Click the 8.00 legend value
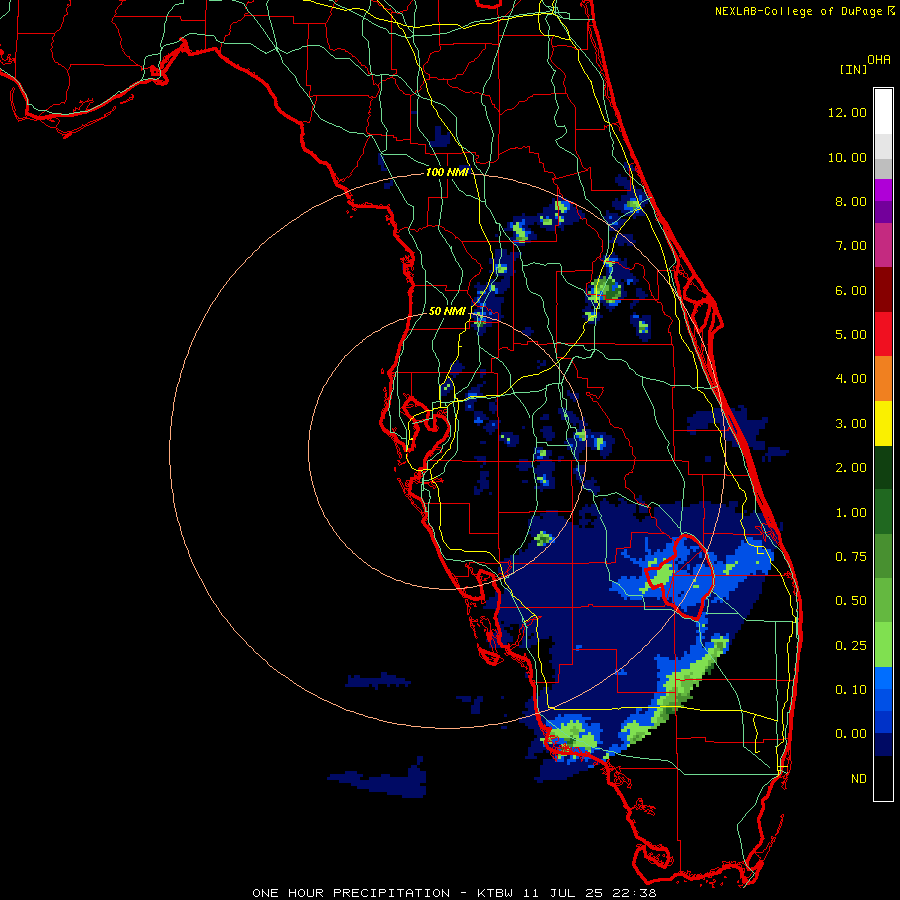 click(851, 201)
